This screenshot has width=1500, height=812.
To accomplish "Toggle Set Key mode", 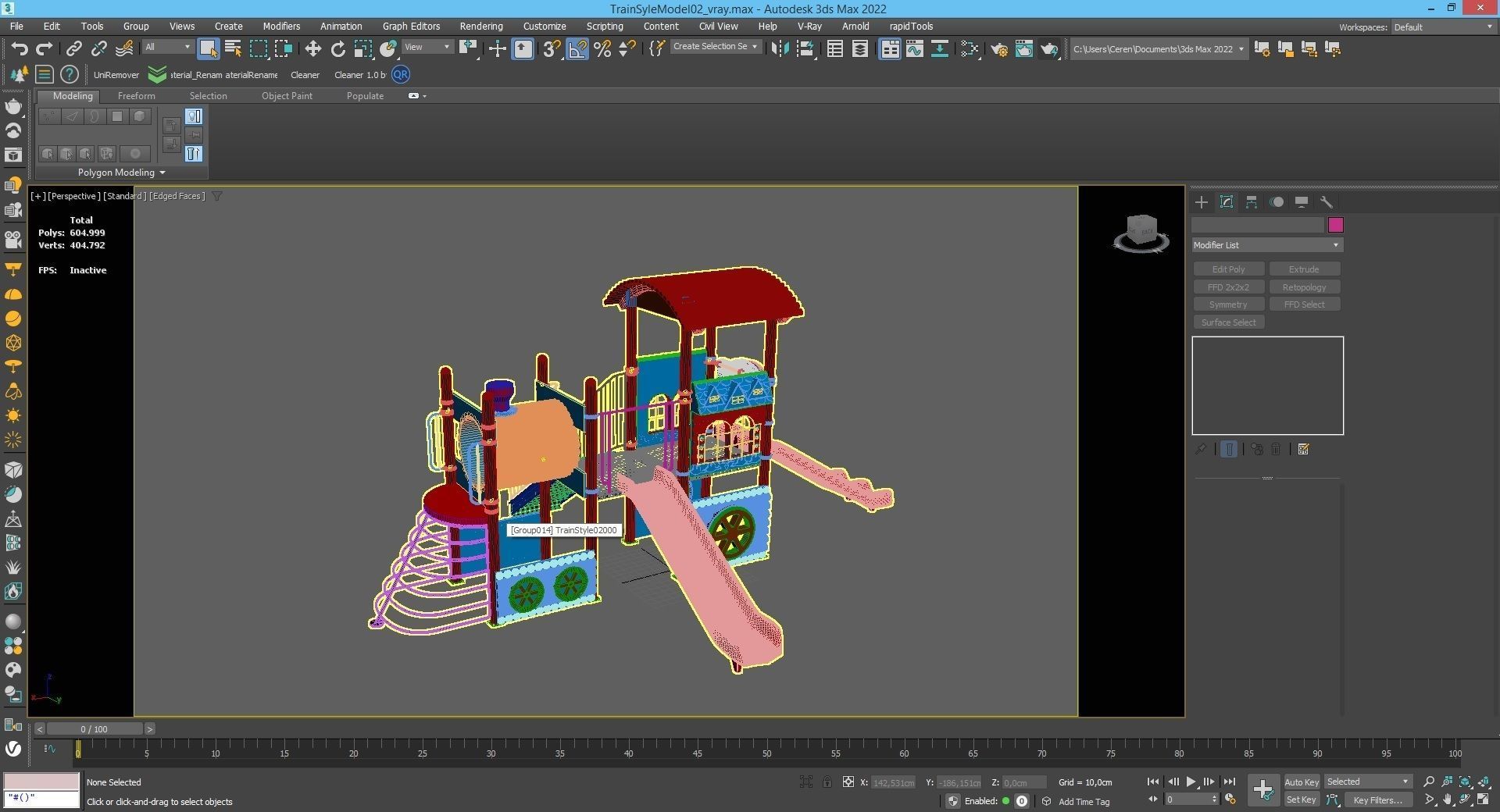I will pyautogui.click(x=1302, y=800).
